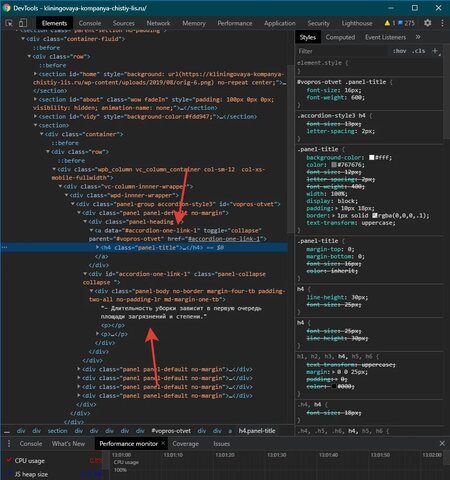Toggle the .cls class editor button
This screenshot has width=450, height=480.
tap(418, 51)
